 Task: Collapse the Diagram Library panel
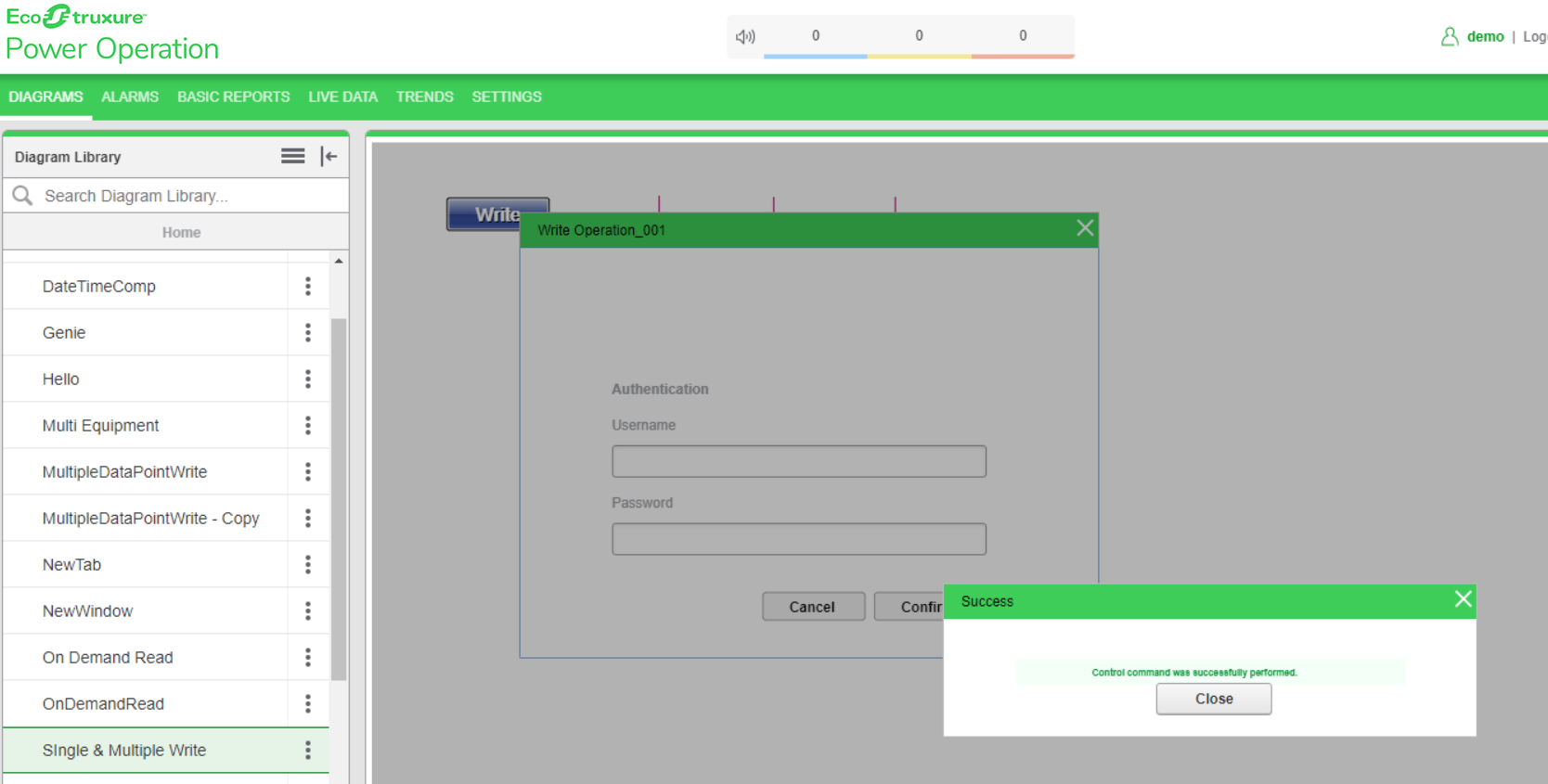329,157
